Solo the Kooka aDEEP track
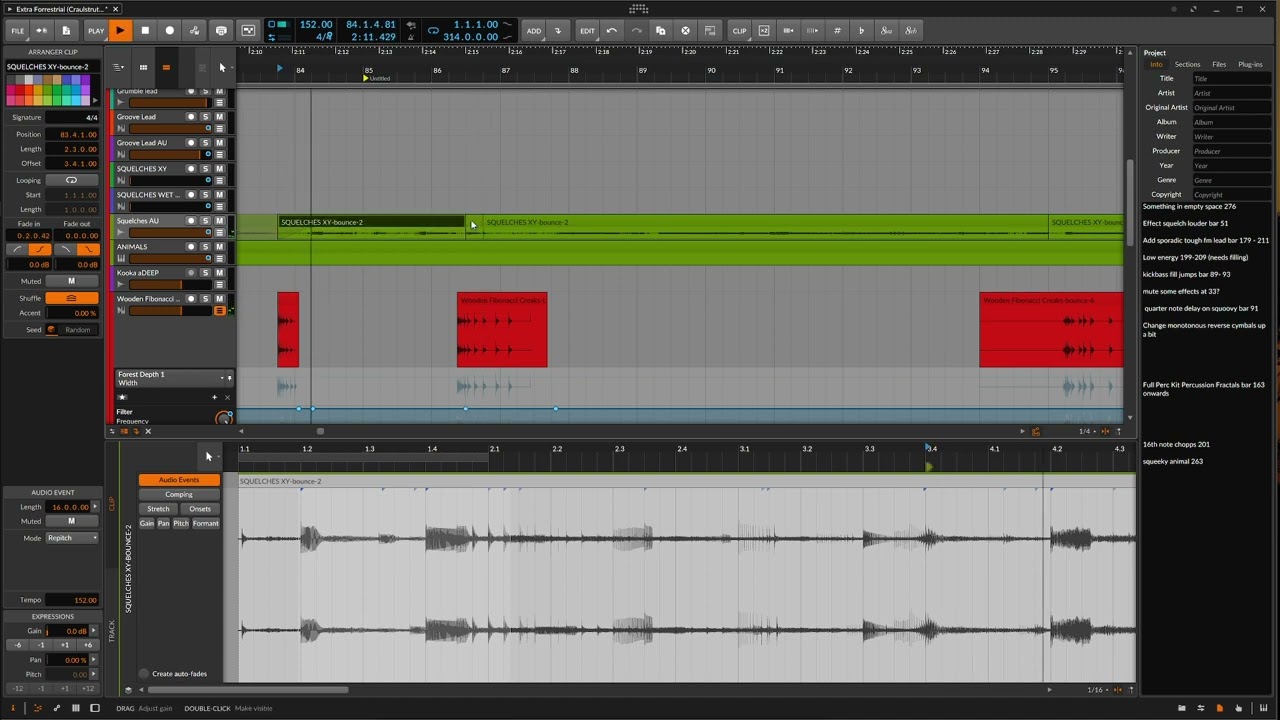 point(205,273)
